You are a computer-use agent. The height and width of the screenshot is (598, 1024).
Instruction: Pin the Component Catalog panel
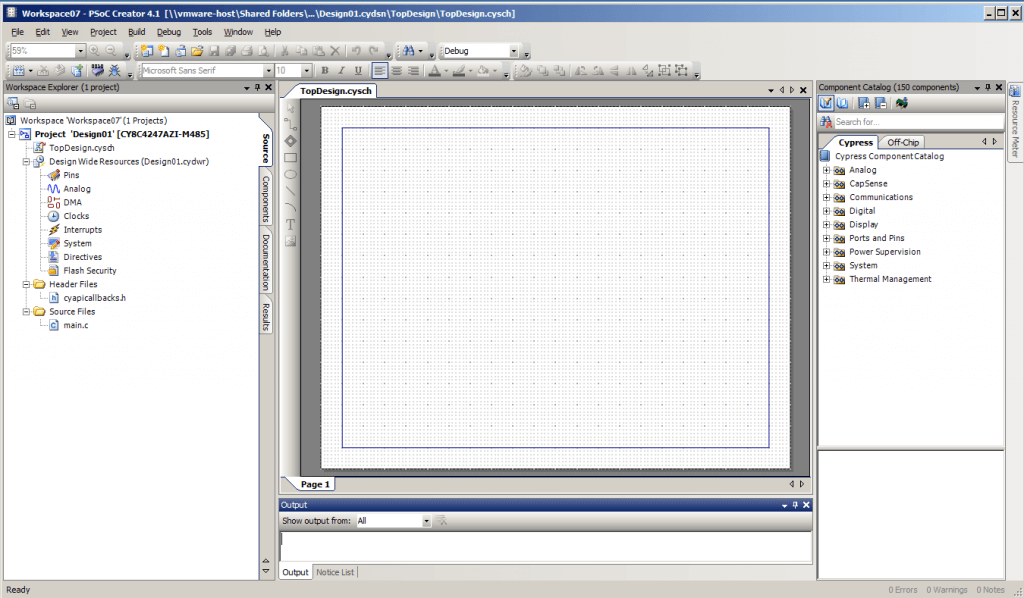[x=987, y=87]
